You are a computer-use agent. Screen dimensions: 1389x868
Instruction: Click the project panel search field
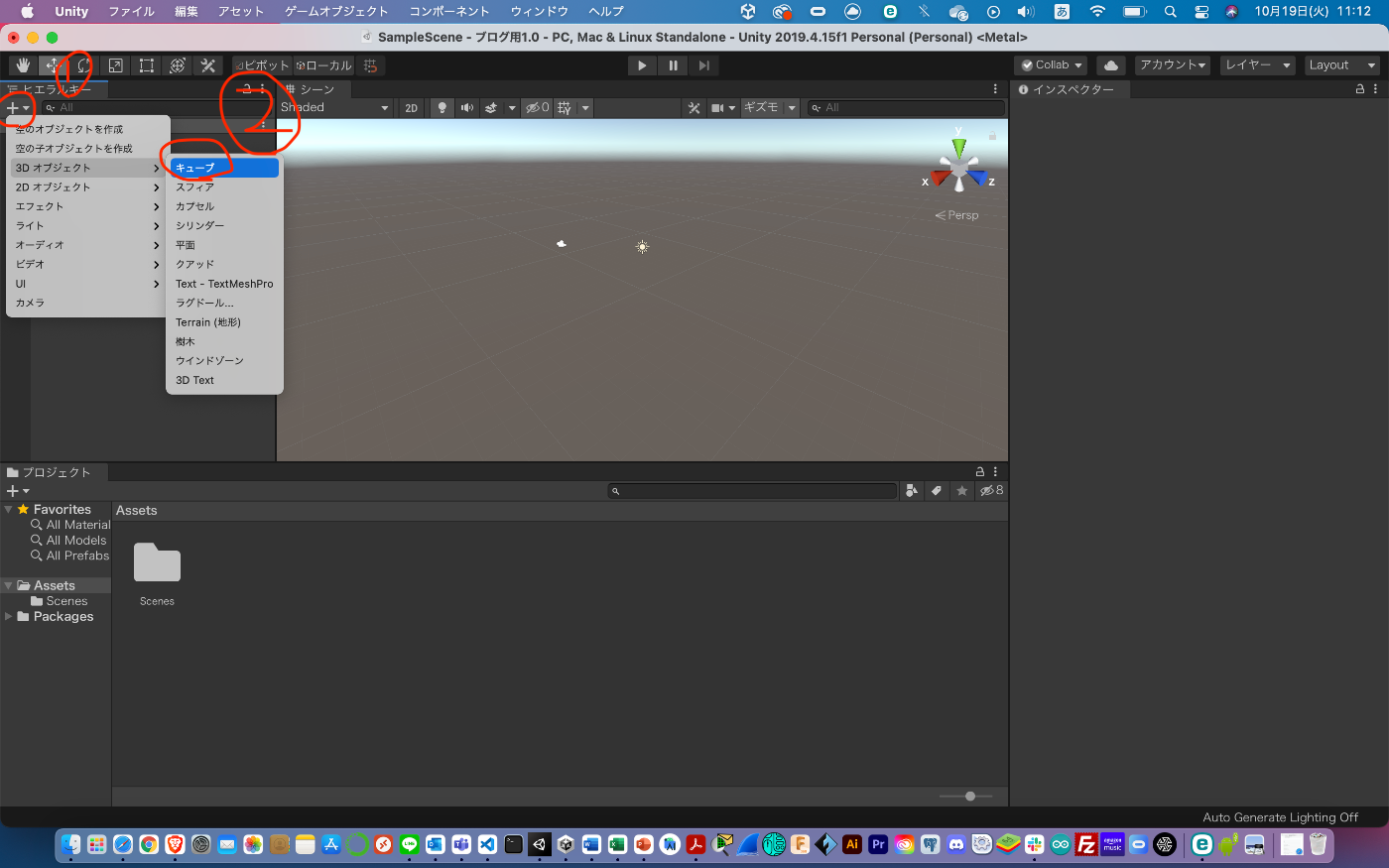pos(752,491)
